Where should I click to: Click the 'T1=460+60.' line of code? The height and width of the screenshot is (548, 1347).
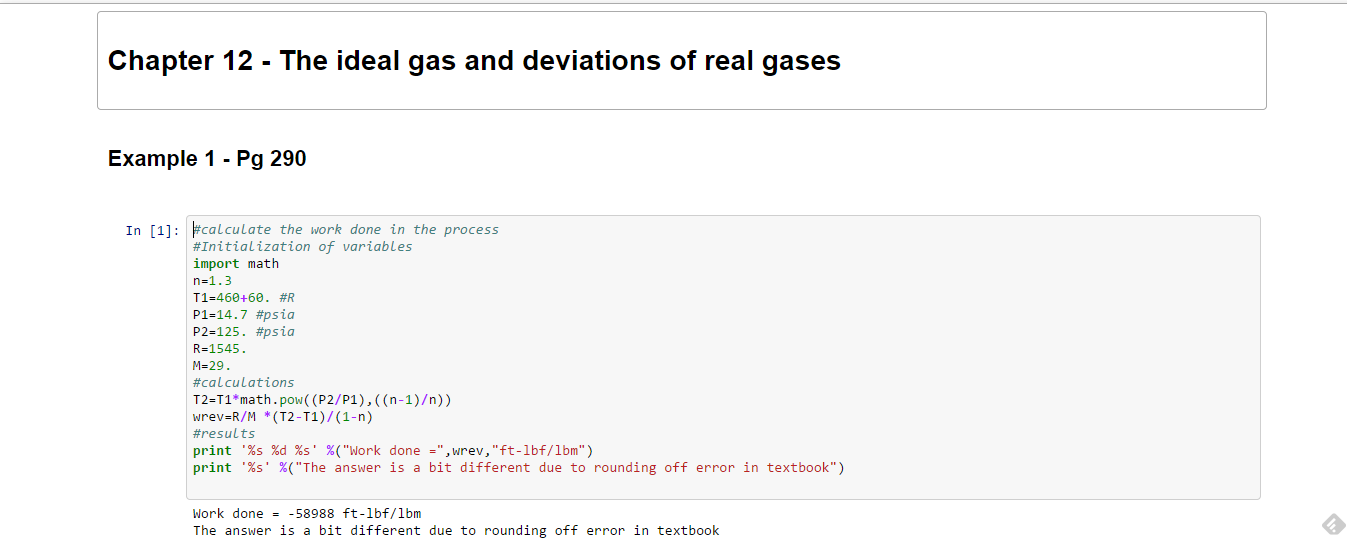(x=243, y=298)
